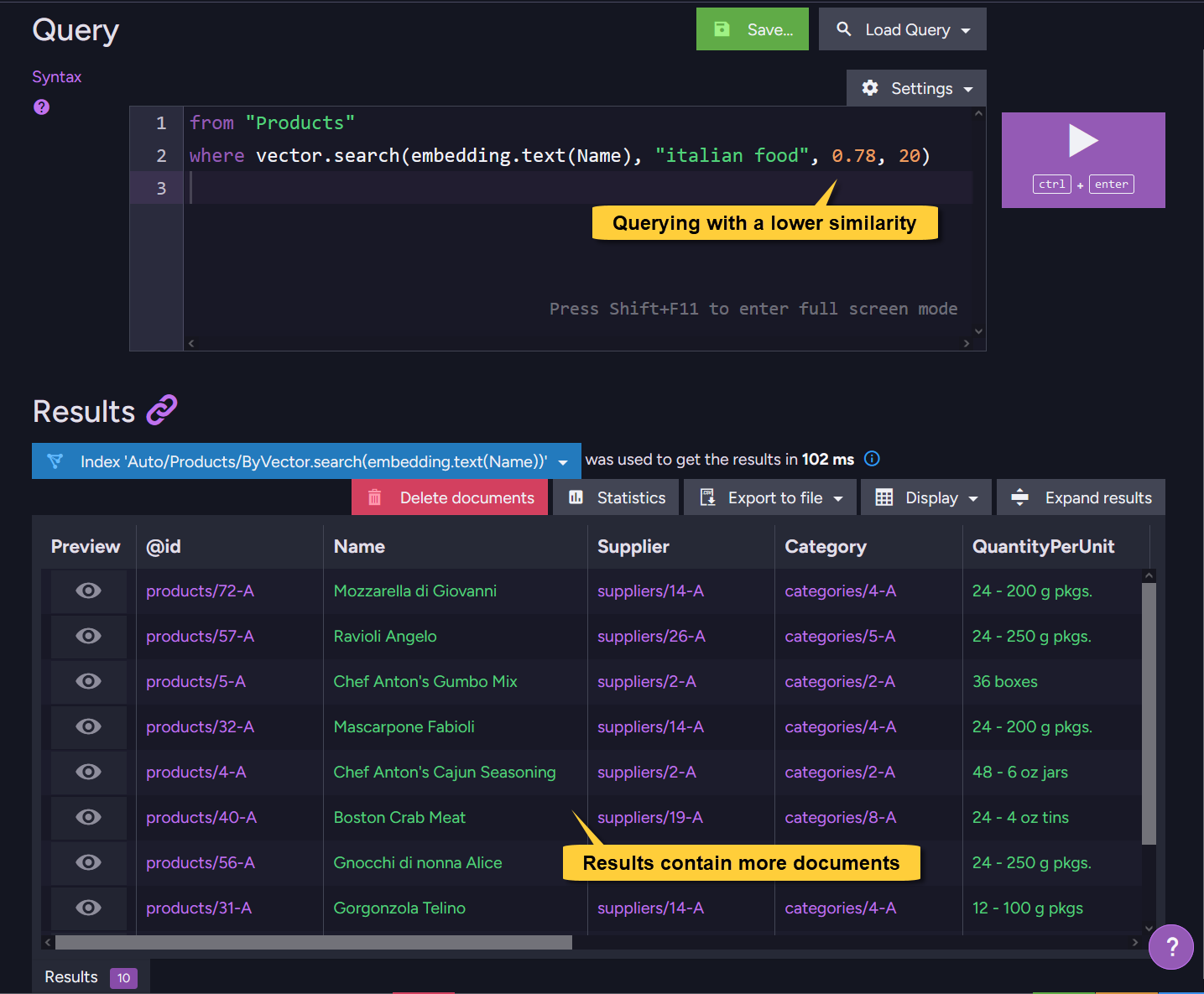Click the 0.78 similarity value in query
The width and height of the screenshot is (1204, 994).
[853, 155]
